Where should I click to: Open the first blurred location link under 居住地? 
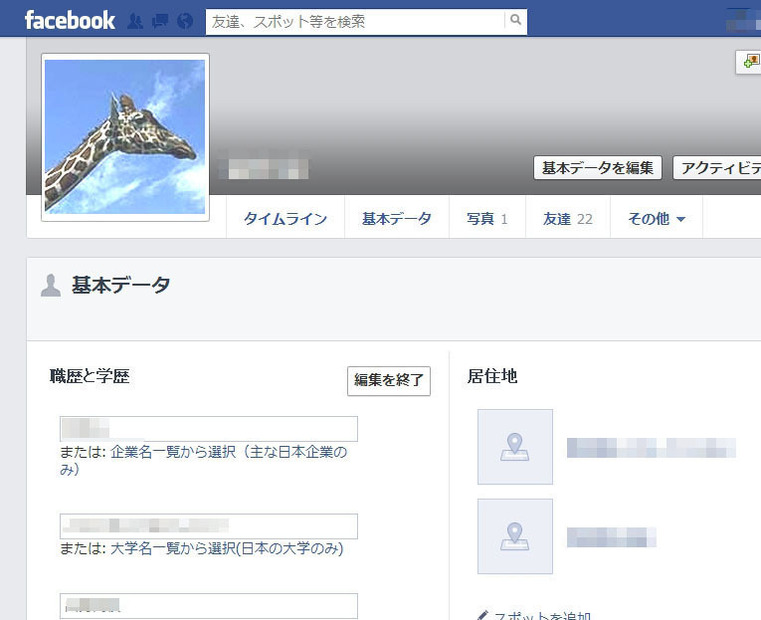651,448
